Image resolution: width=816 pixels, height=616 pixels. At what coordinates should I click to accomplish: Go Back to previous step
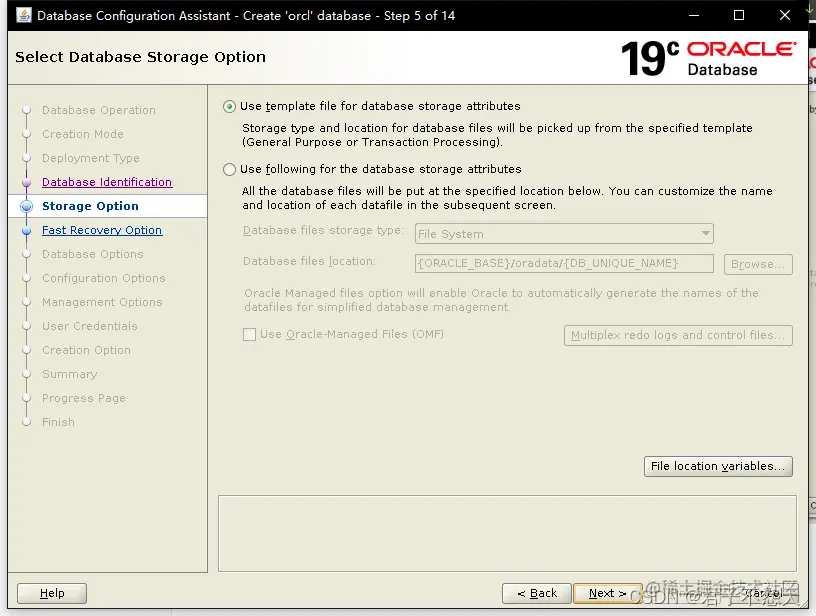point(537,593)
